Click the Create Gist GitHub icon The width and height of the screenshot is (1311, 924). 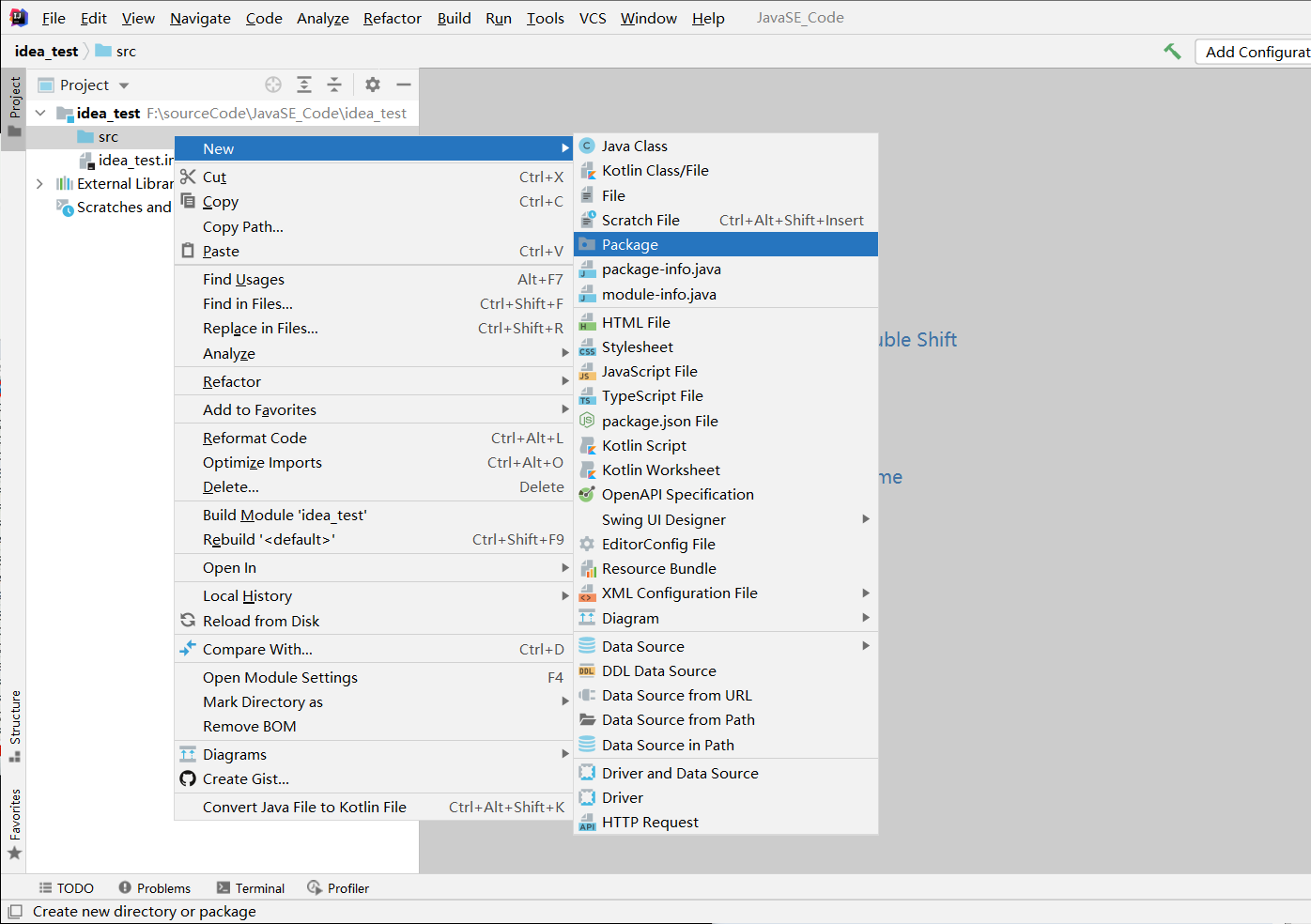[x=188, y=778]
